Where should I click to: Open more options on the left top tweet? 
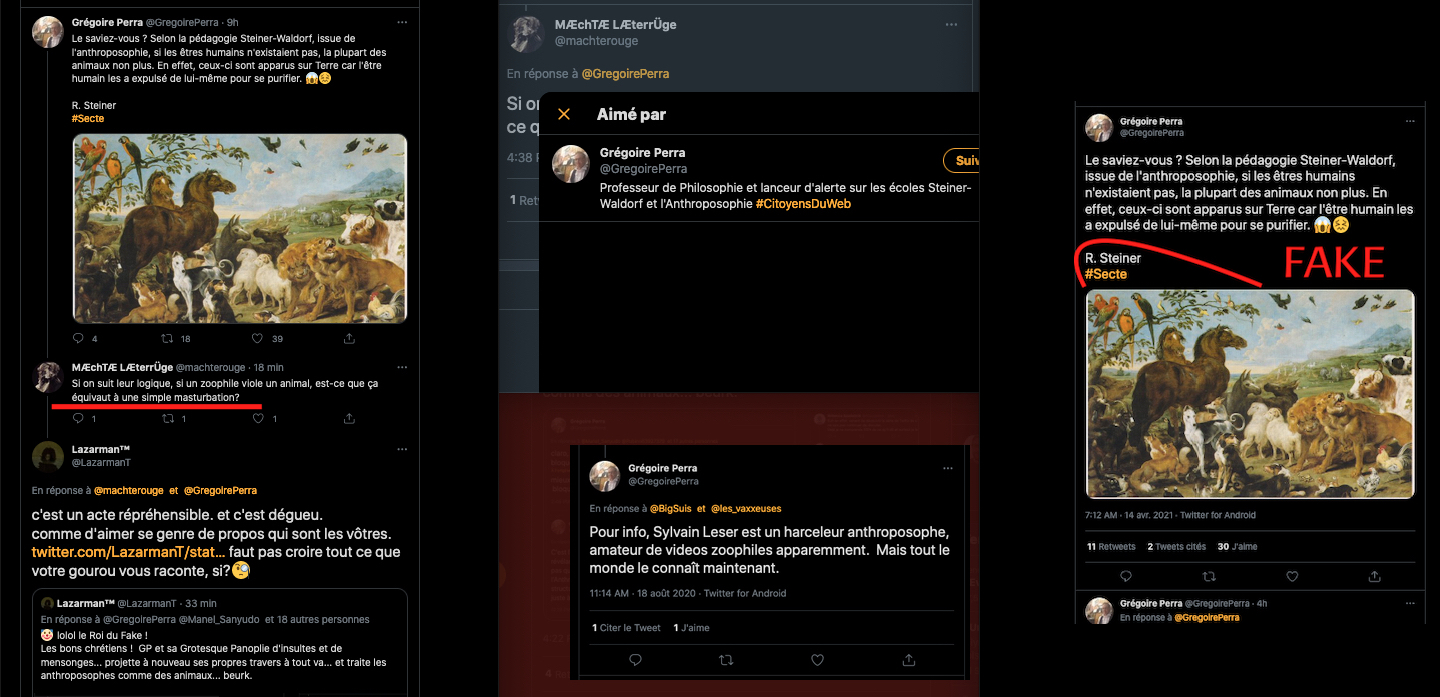tap(402, 22)
